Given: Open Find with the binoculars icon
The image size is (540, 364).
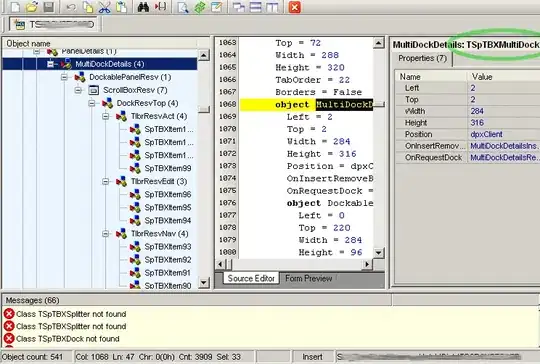Looking at the screenshot, I should click(143, 7).
